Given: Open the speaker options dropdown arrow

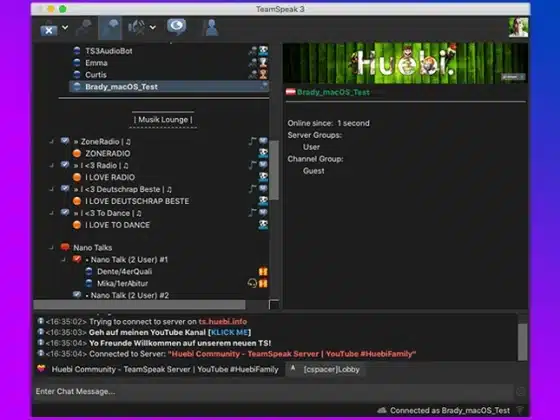Looking at the screenshot, I should [x=152, y=28].
